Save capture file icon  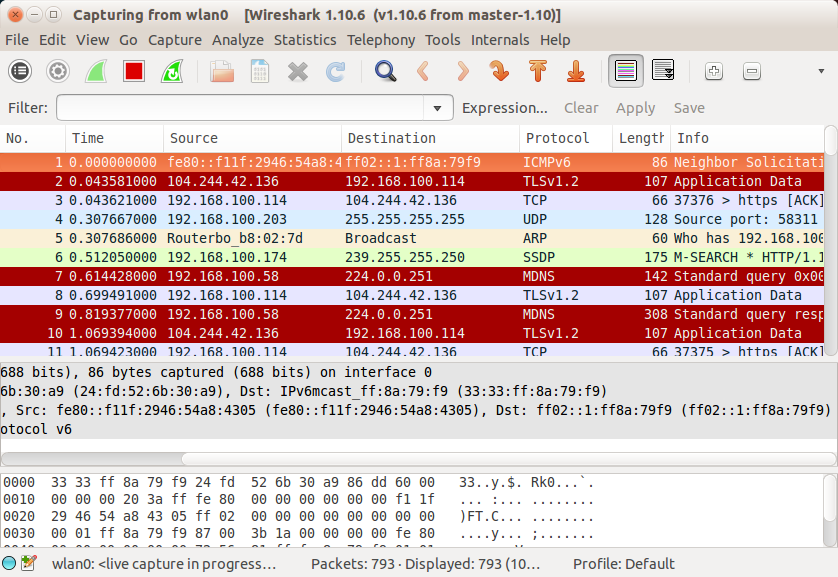tap(260, 71)
